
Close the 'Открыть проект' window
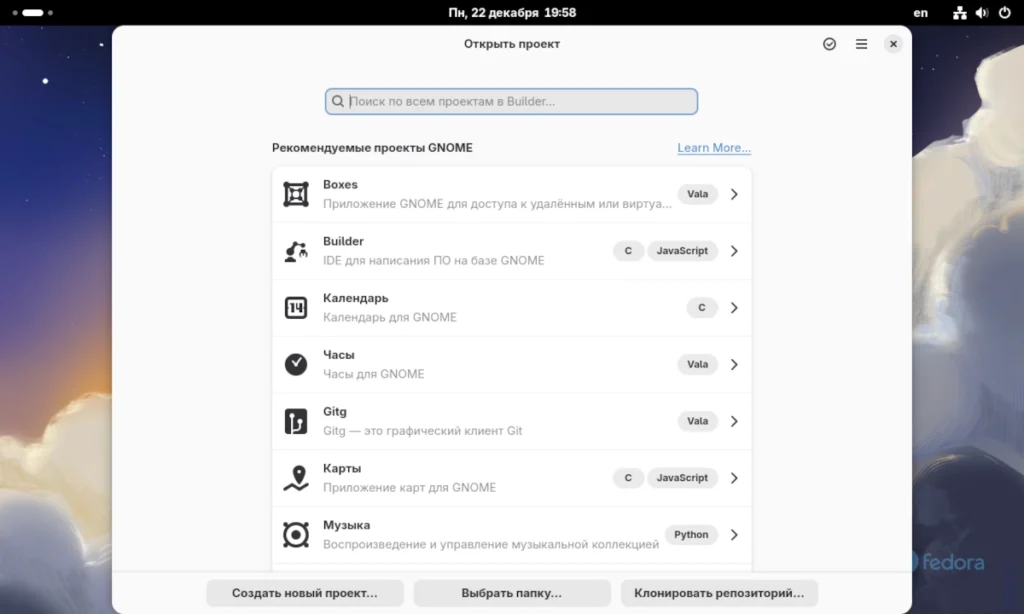click(893, 44)
